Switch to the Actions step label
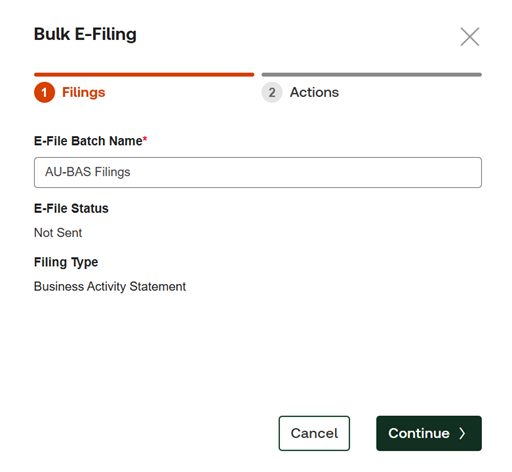 point(314,92)
